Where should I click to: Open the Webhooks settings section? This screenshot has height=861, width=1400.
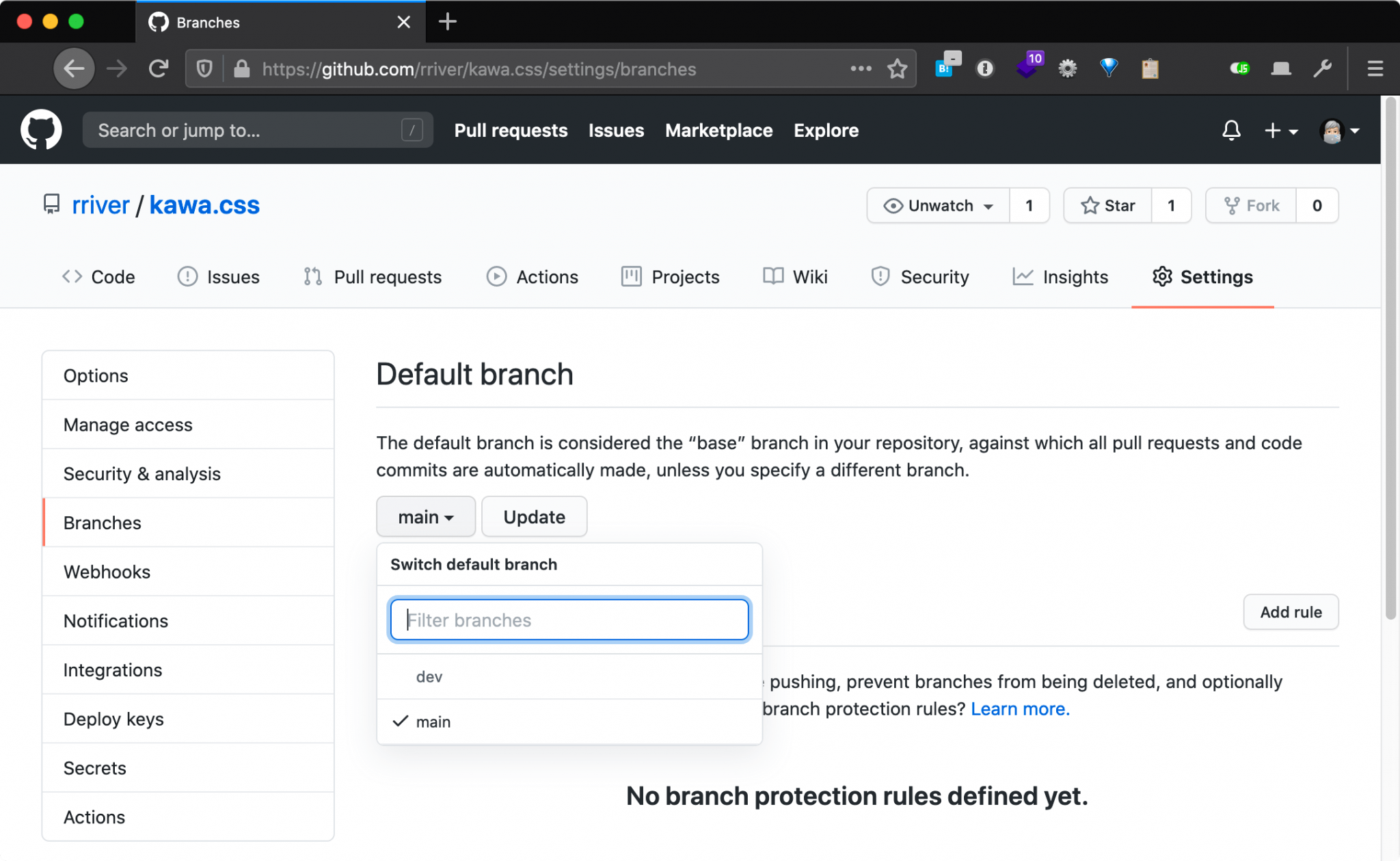point(107,572)
